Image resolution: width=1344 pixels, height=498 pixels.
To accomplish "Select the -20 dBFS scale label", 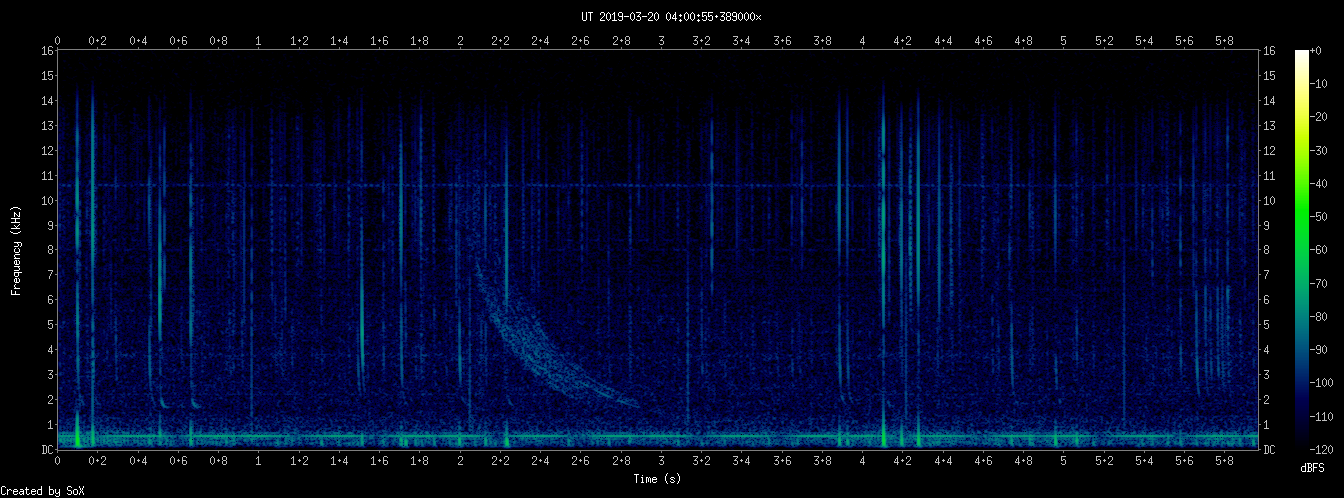I will (1322, 117).
